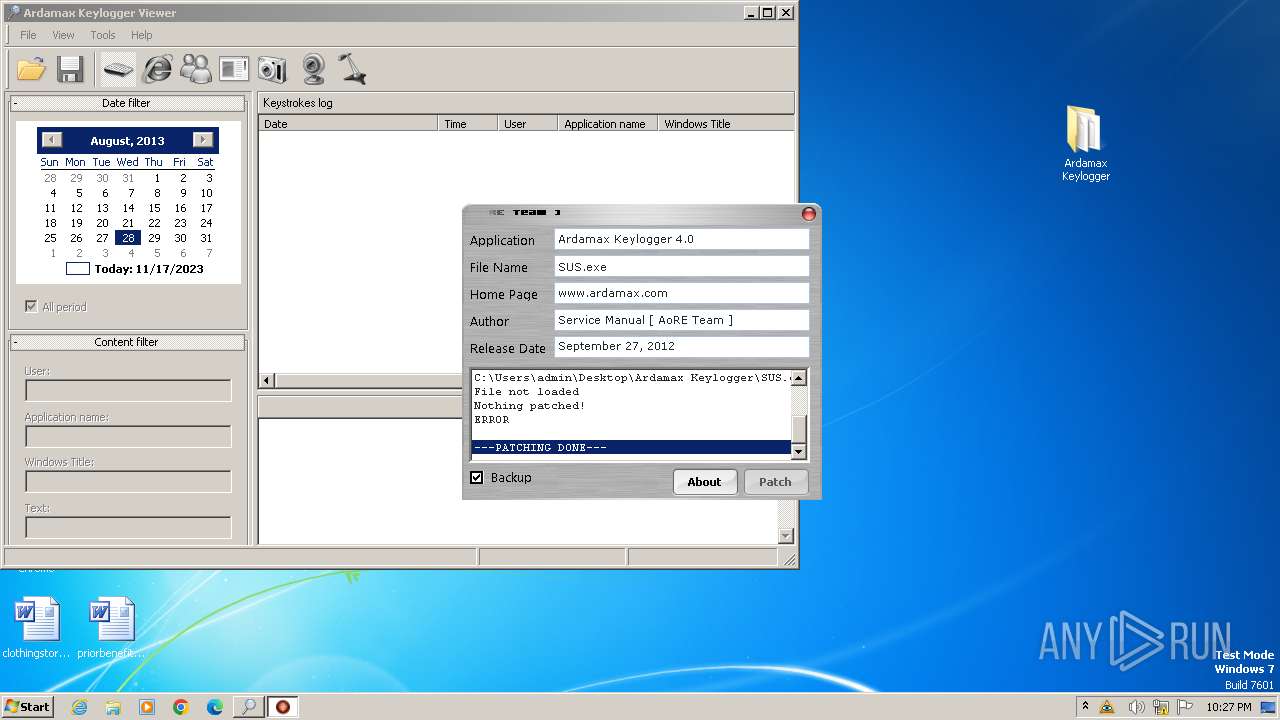
Task: Open the media player taskbar icon
Action: (x=147, y=707)
